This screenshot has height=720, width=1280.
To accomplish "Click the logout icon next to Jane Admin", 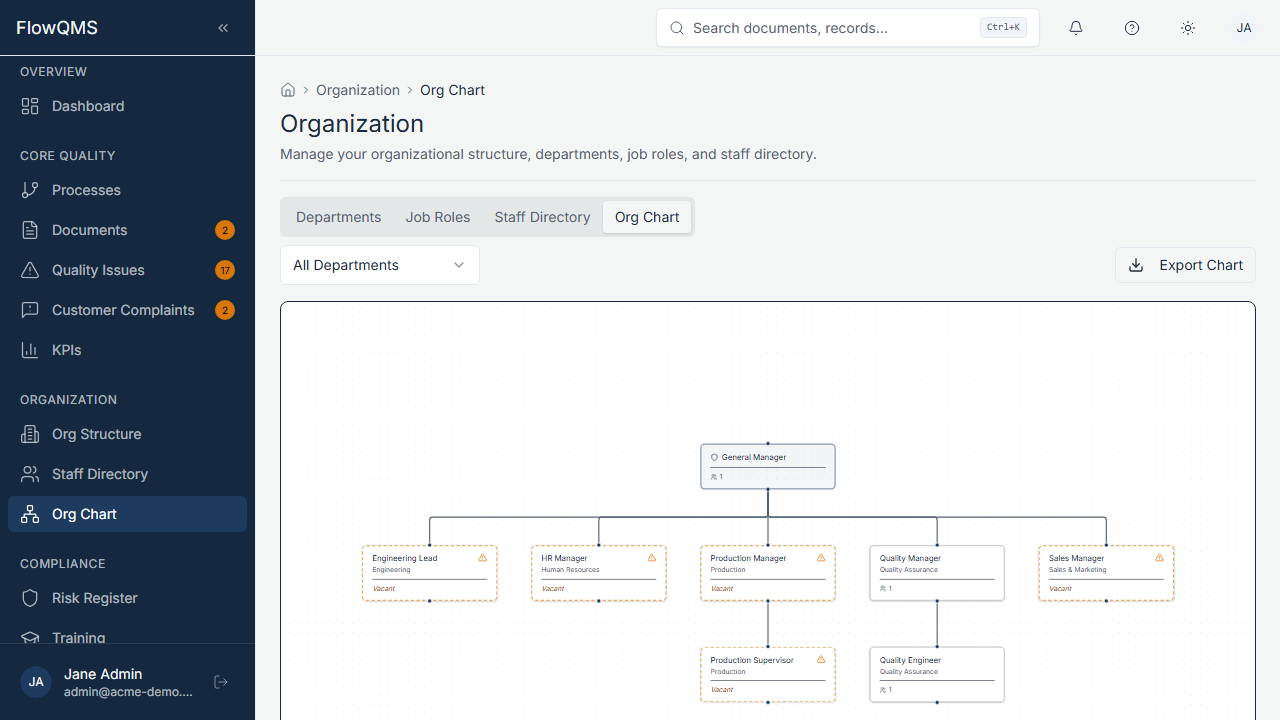I will click(220, 681).
